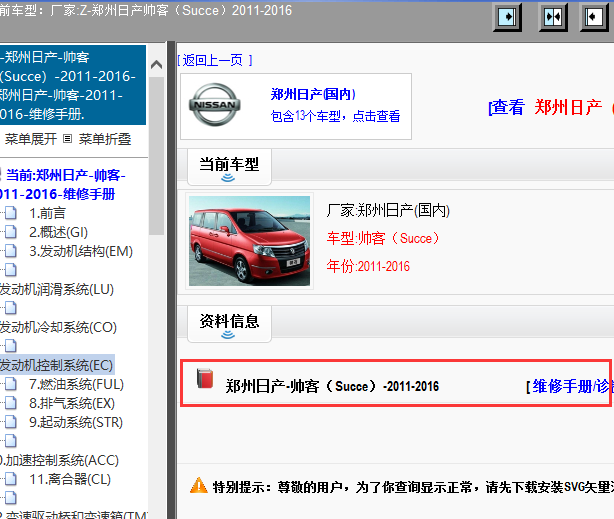Collapse all menus with 菜单折叠
Viewport: 614px width, 519px height.
(x=105, y=139)
